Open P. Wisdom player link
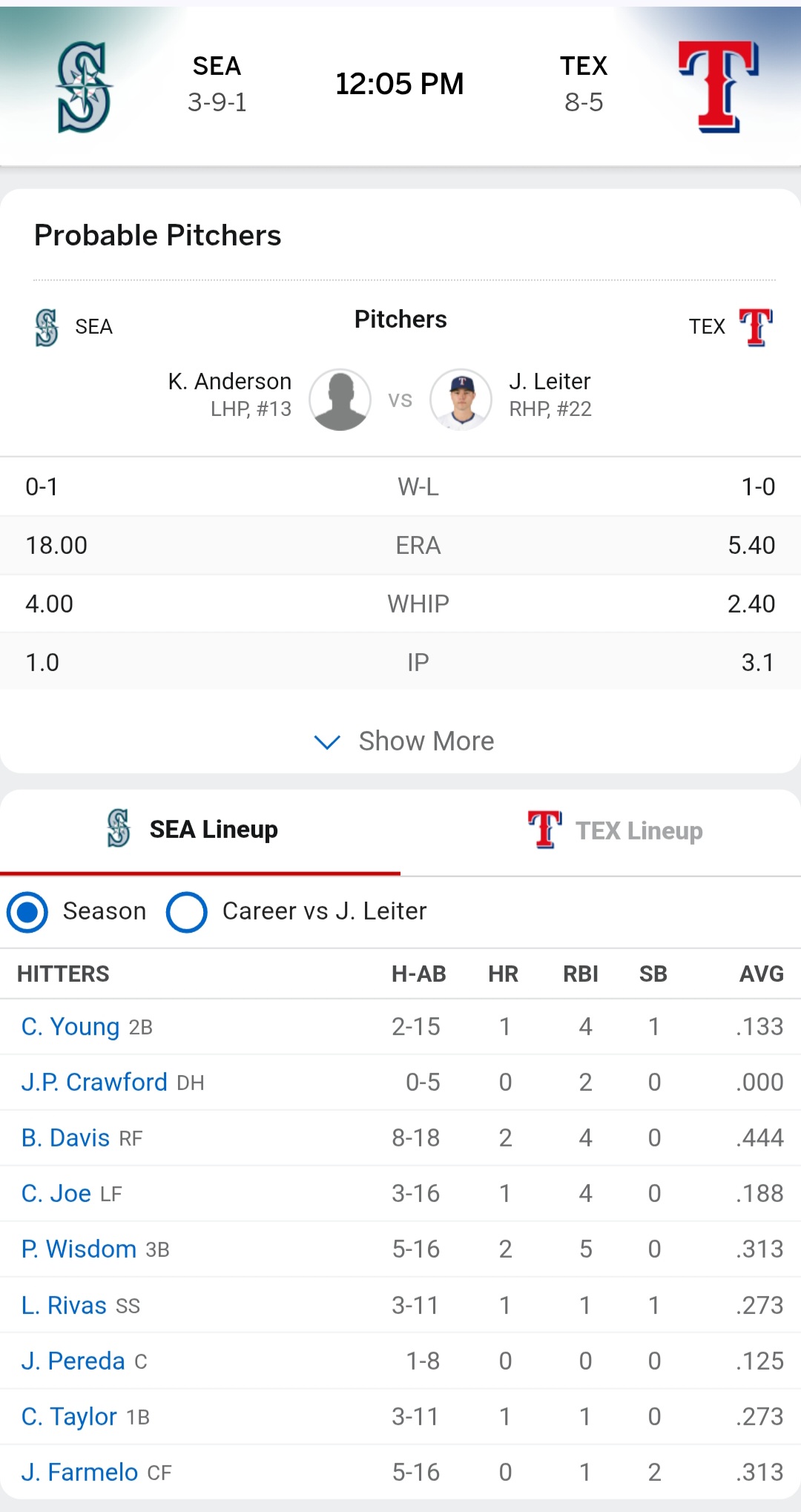The width and height of the screenshot is (801, 1512). [79, 1249]
